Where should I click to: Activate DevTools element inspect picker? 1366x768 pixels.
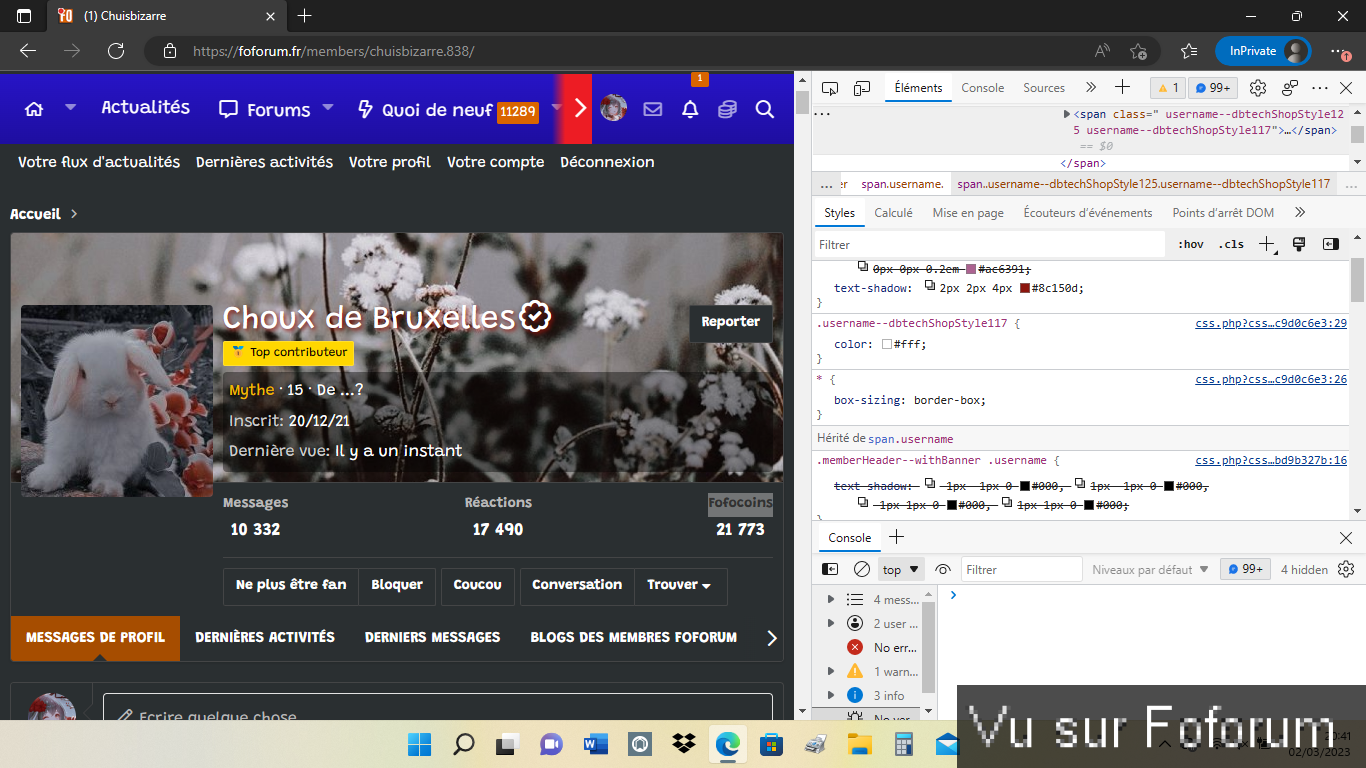click(x=831, y=88)
